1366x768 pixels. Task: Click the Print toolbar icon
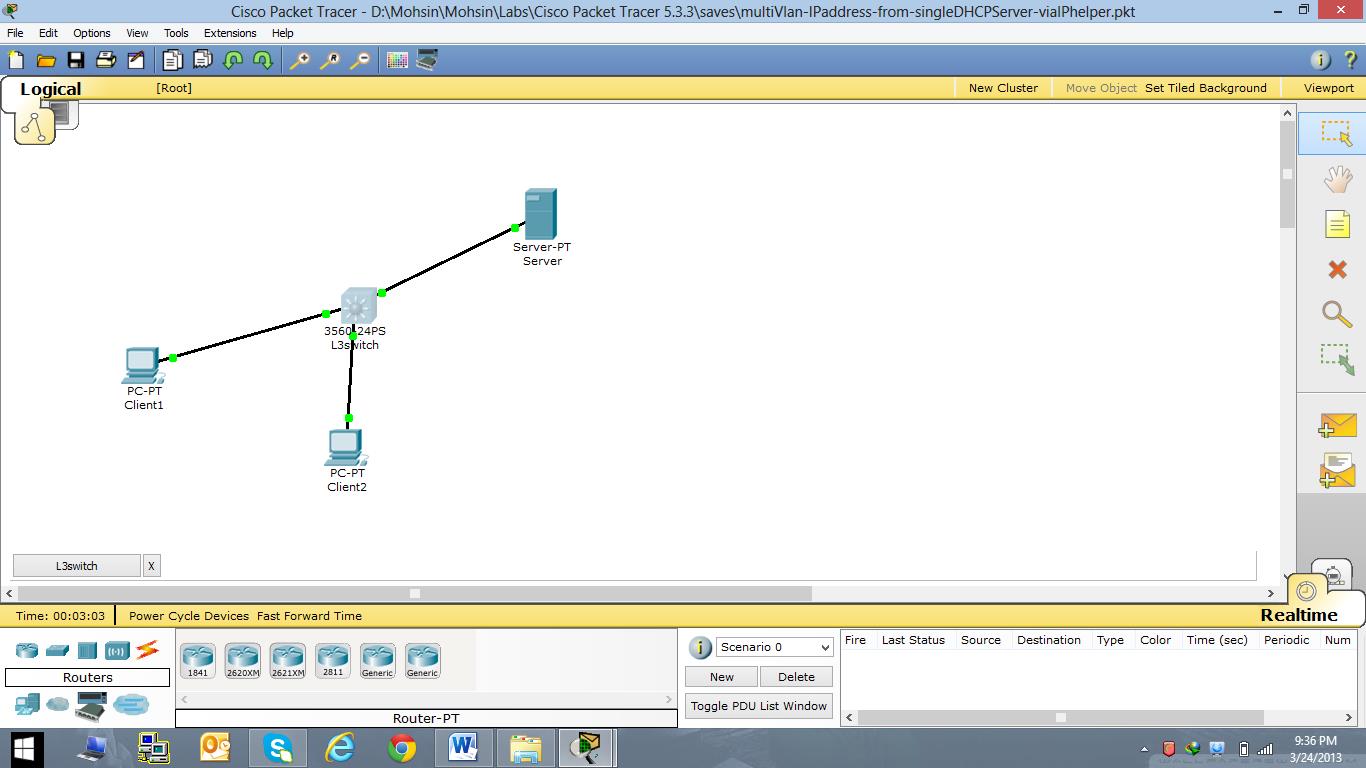pyautogui.click(x=105, y=60)
